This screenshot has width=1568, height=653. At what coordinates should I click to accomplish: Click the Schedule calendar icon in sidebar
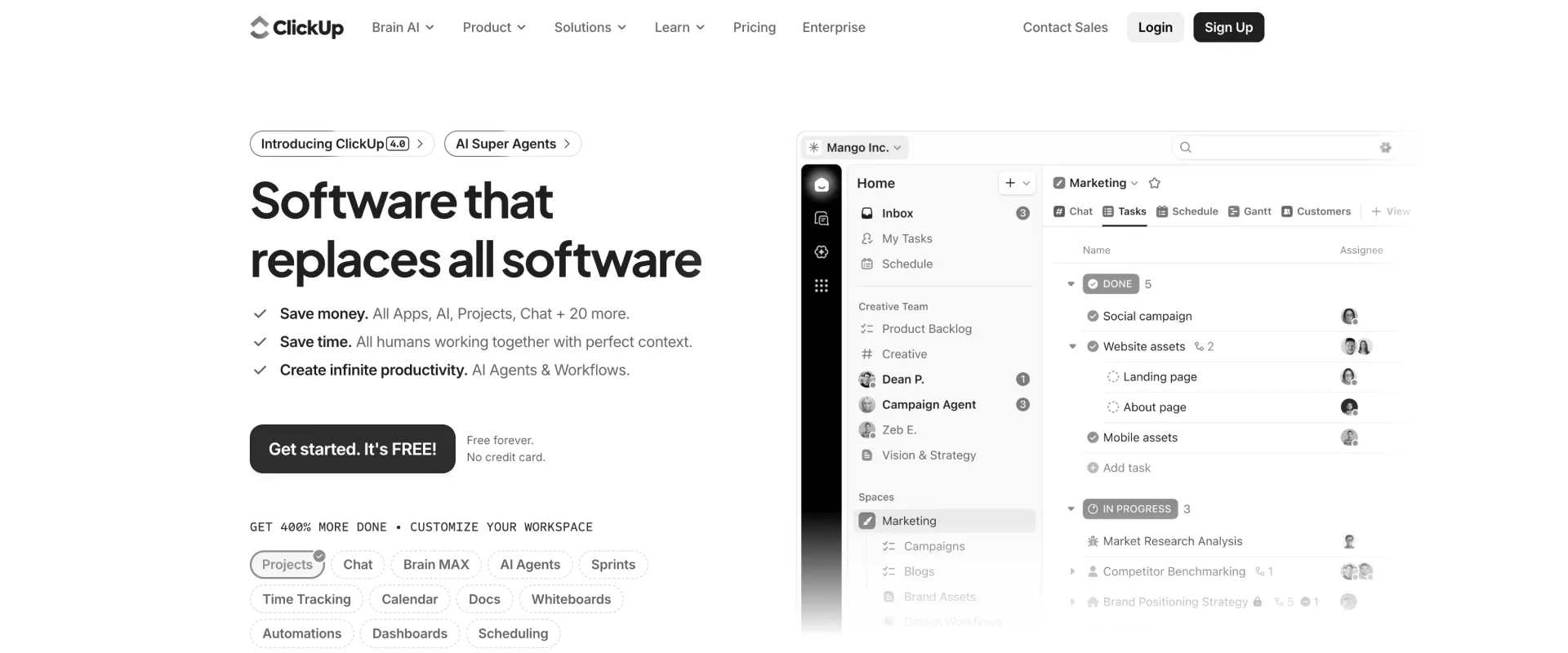point(867,264)
